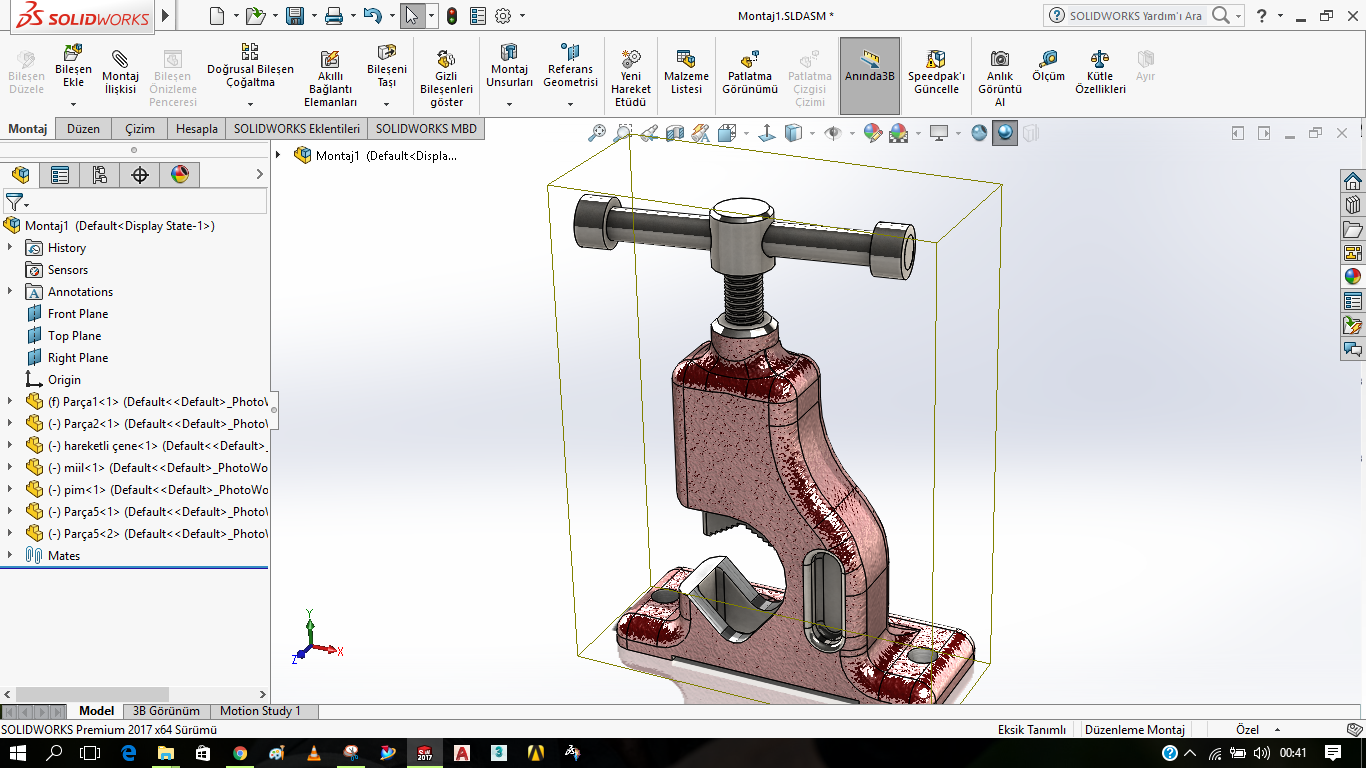The width and height of the screenshot is (1366, 768).
Task: Open the Montaj Unsurları dropdown
Action: pos(509,103)
